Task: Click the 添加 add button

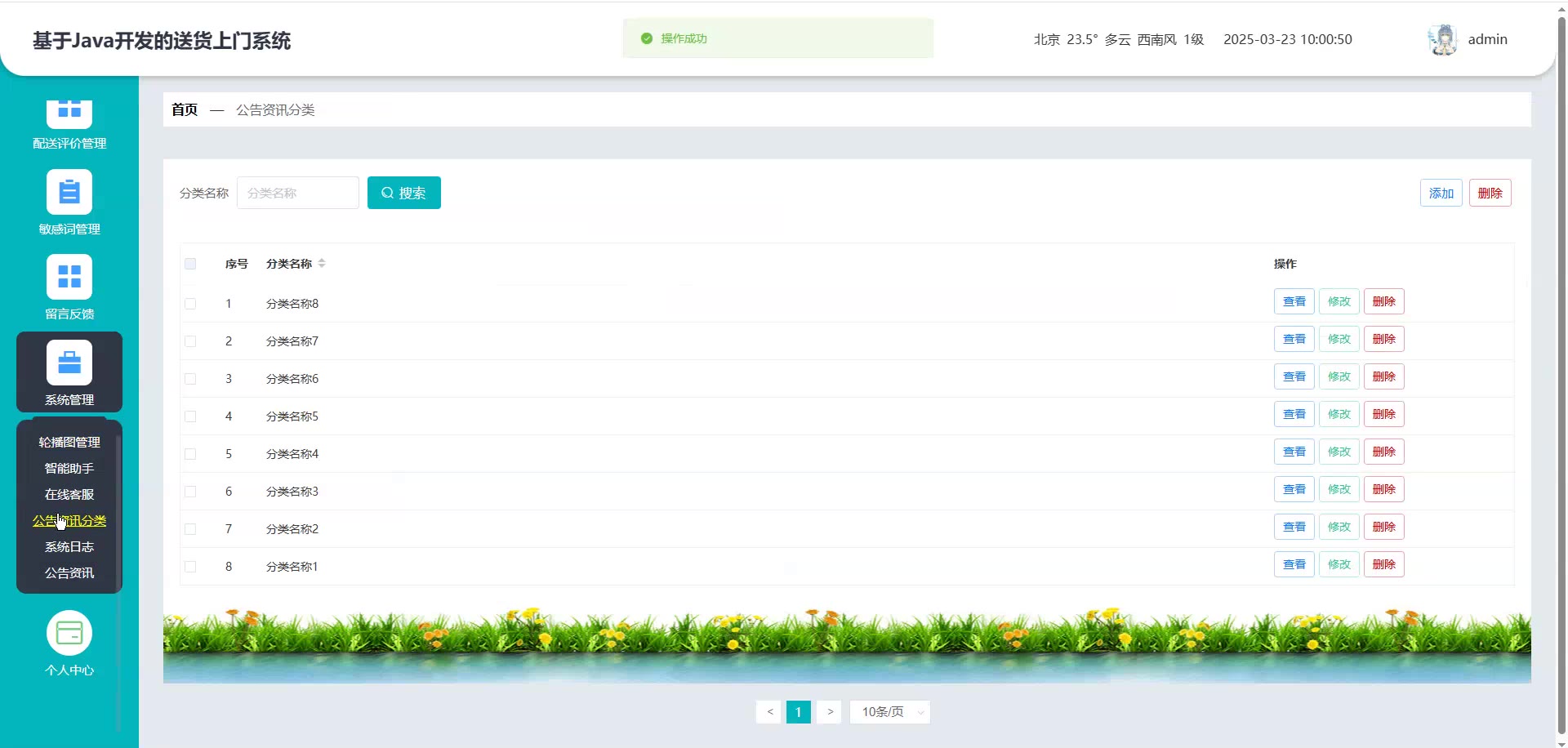Action: tap(1441, 193)
